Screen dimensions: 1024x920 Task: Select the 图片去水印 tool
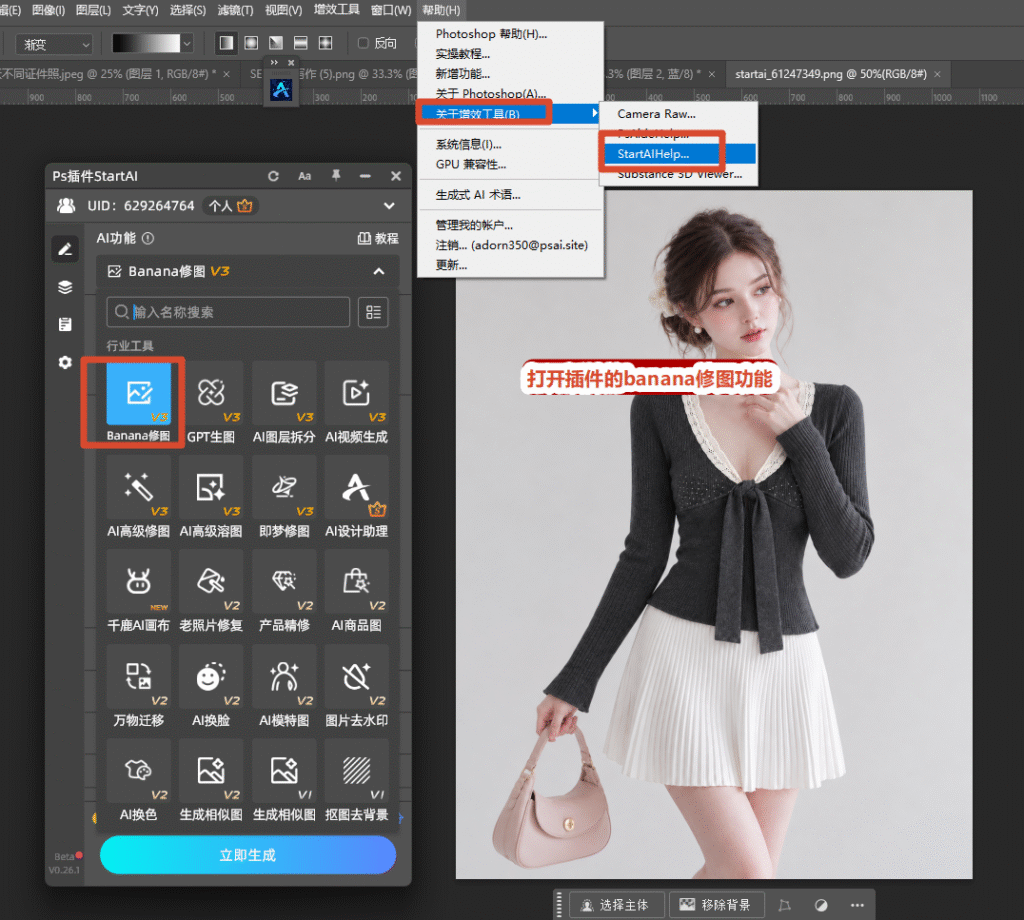[357, 677]
